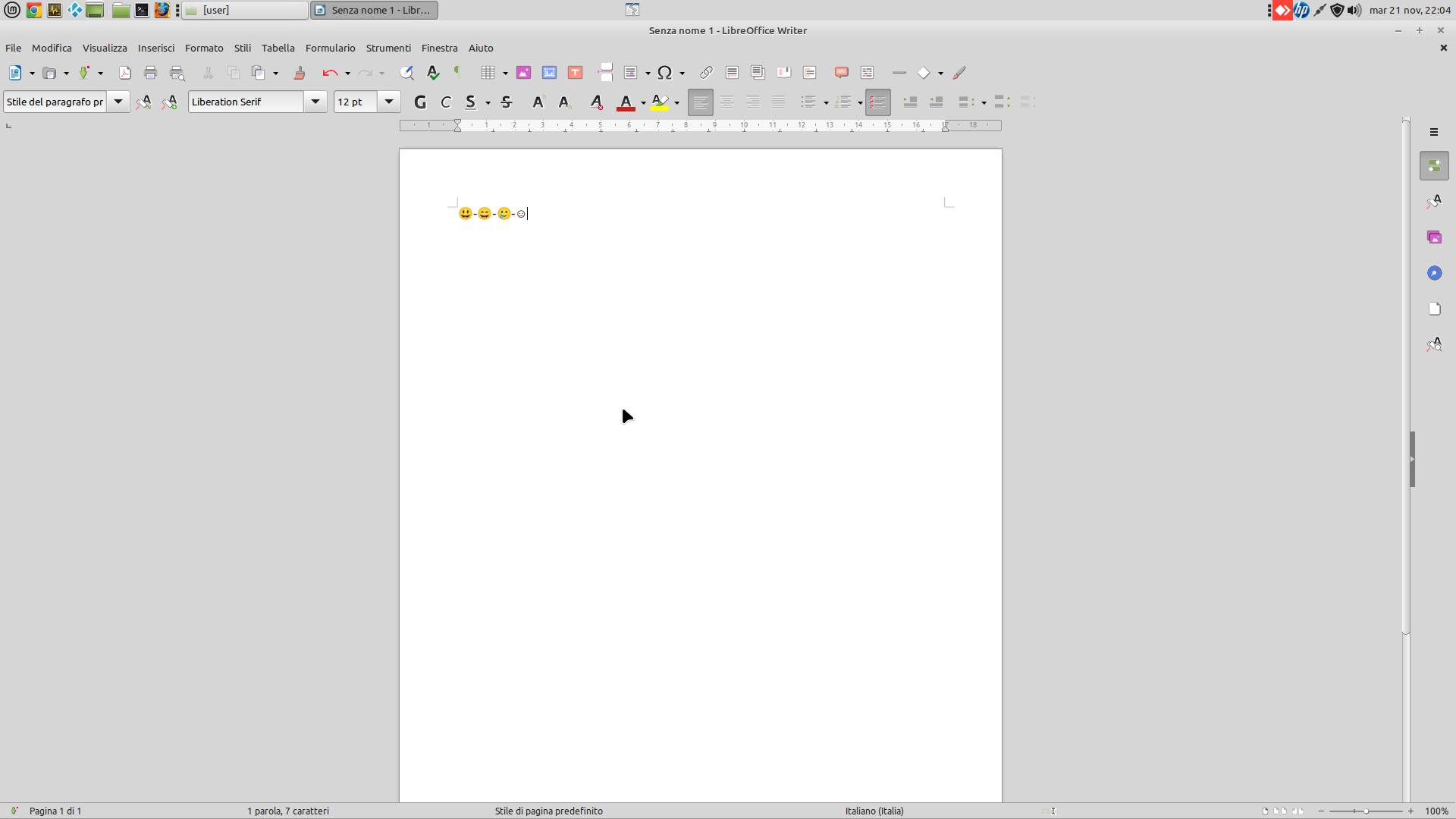1456x819 pixels.
Task: Undo the last action
Action: (x=330, y=72)
